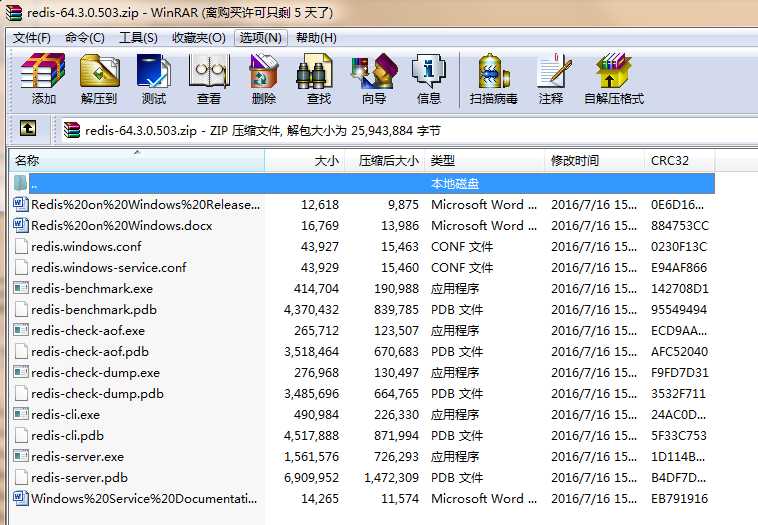Viewport: 758px width, 525px height.
Task: Click the 添加 (Add) toolbar icon
Action: tap(43, 71)
